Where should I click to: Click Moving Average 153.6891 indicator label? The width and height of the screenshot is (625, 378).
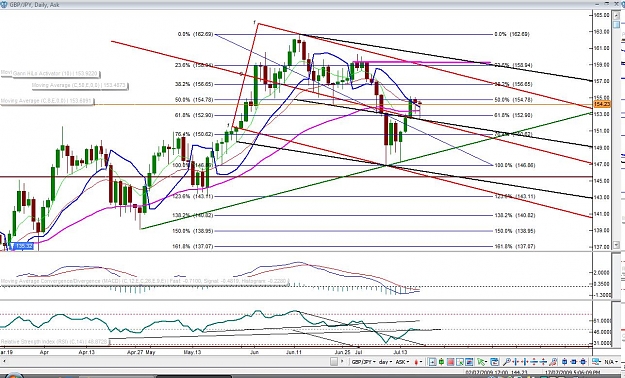click(x=47, y=101)
